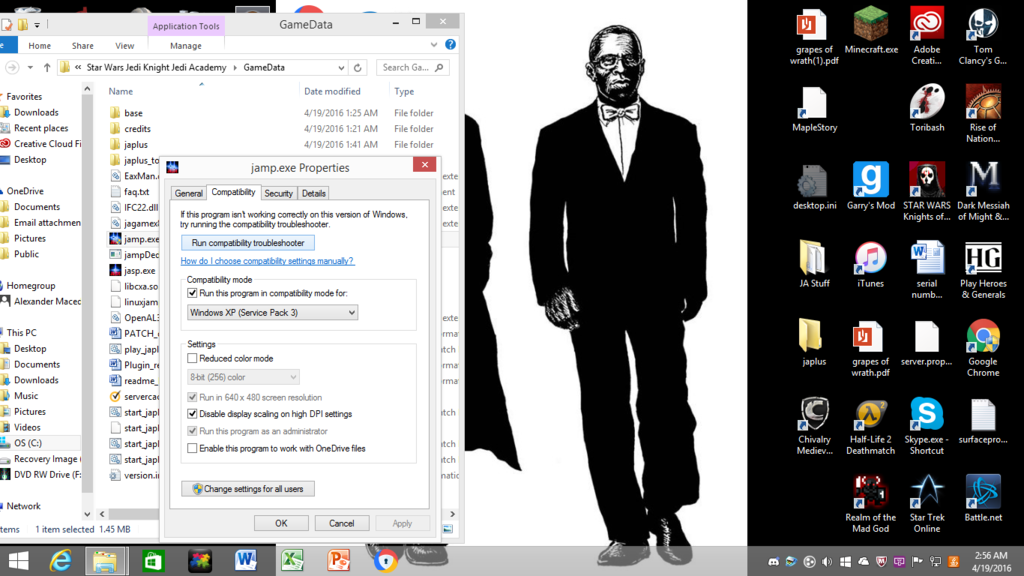This screenshot has width=1024, height=576.
Task: Open the Rise of Nations desktop icon
Action: [982, 114]
